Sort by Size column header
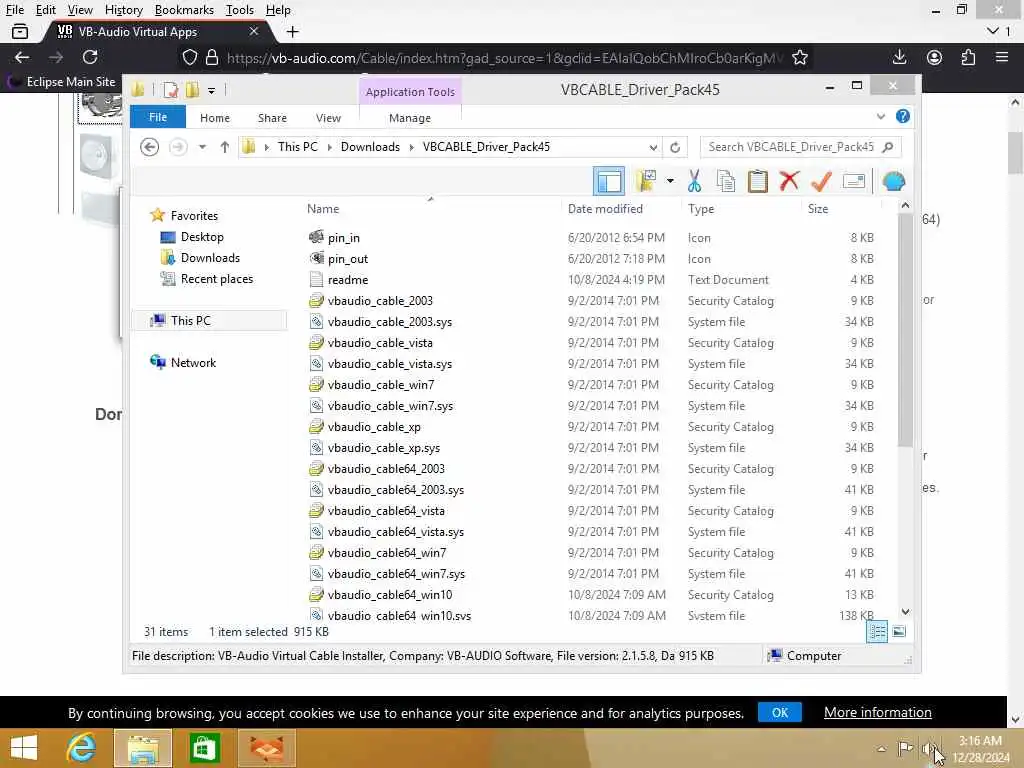The image size is (1024, 768). (x=818, y=209)
